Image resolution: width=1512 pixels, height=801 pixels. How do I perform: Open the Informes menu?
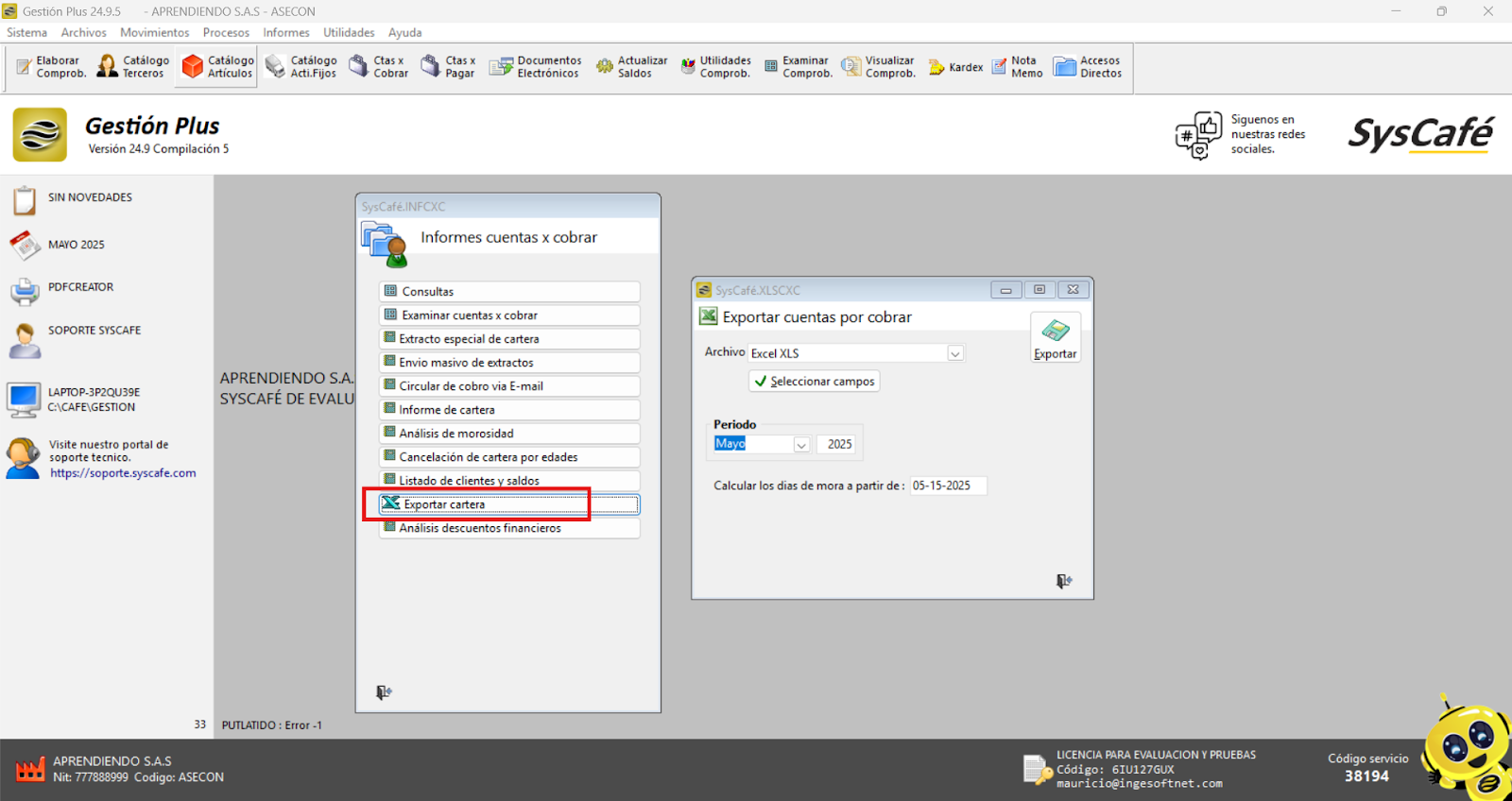click(285, 32)
